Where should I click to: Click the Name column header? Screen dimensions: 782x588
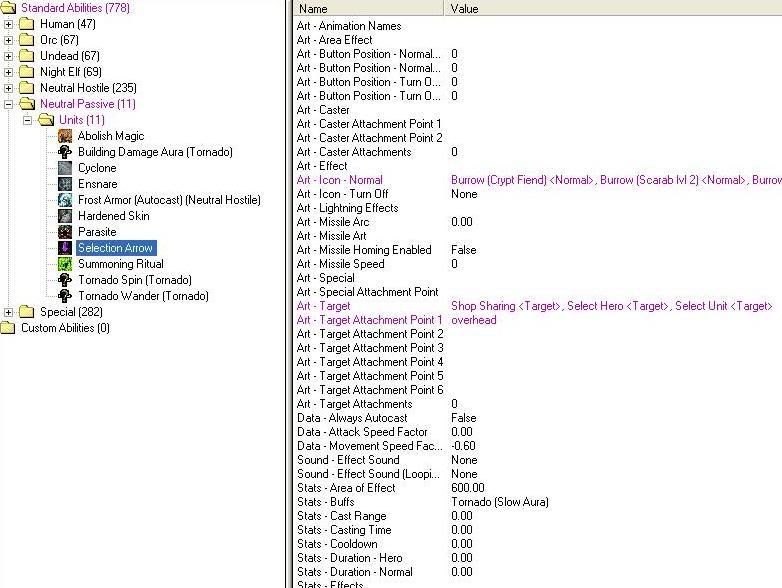tap(369, 8)
